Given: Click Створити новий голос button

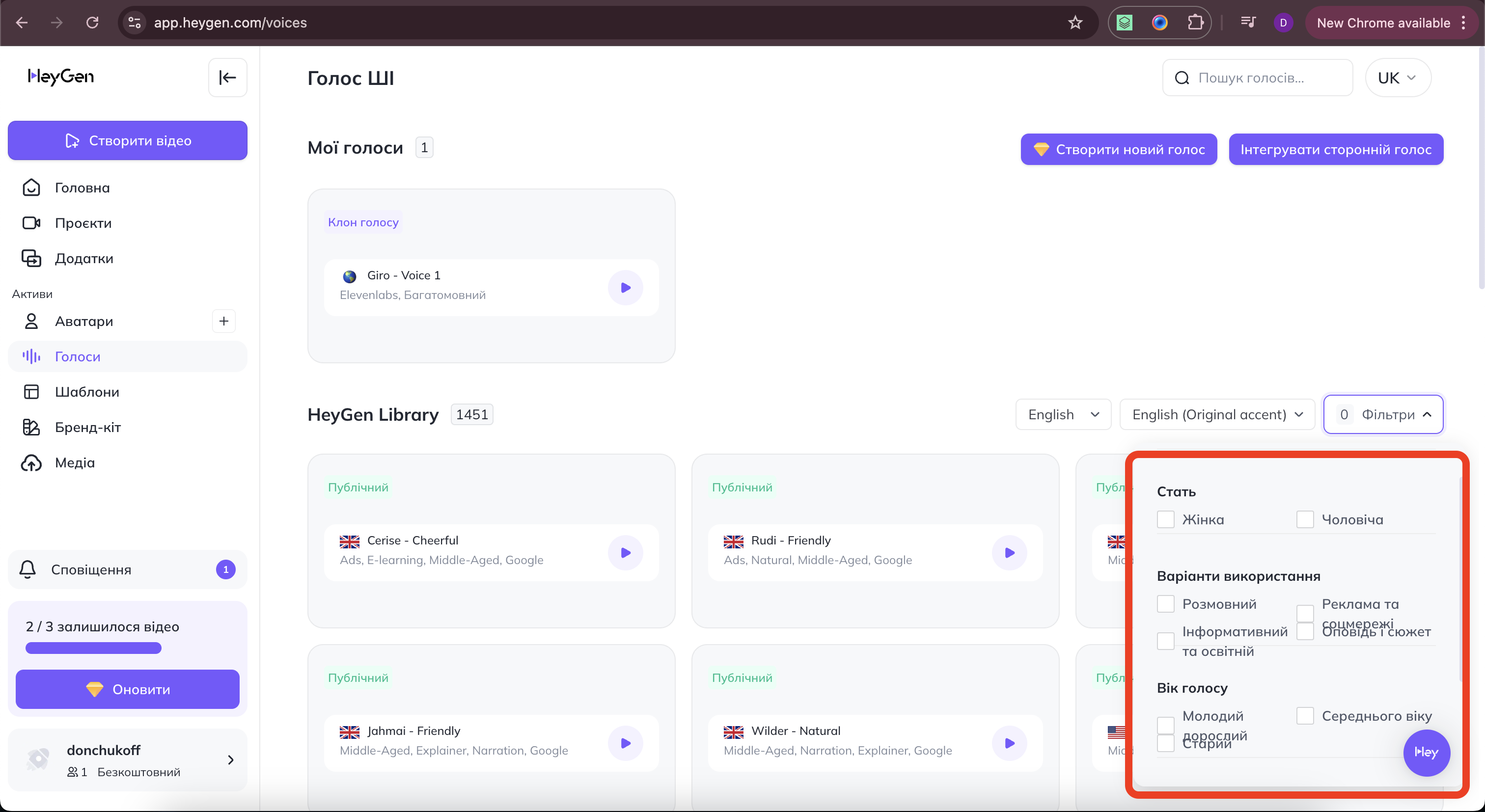Looking at the screenshot, I should click(x=1119, y=149).
